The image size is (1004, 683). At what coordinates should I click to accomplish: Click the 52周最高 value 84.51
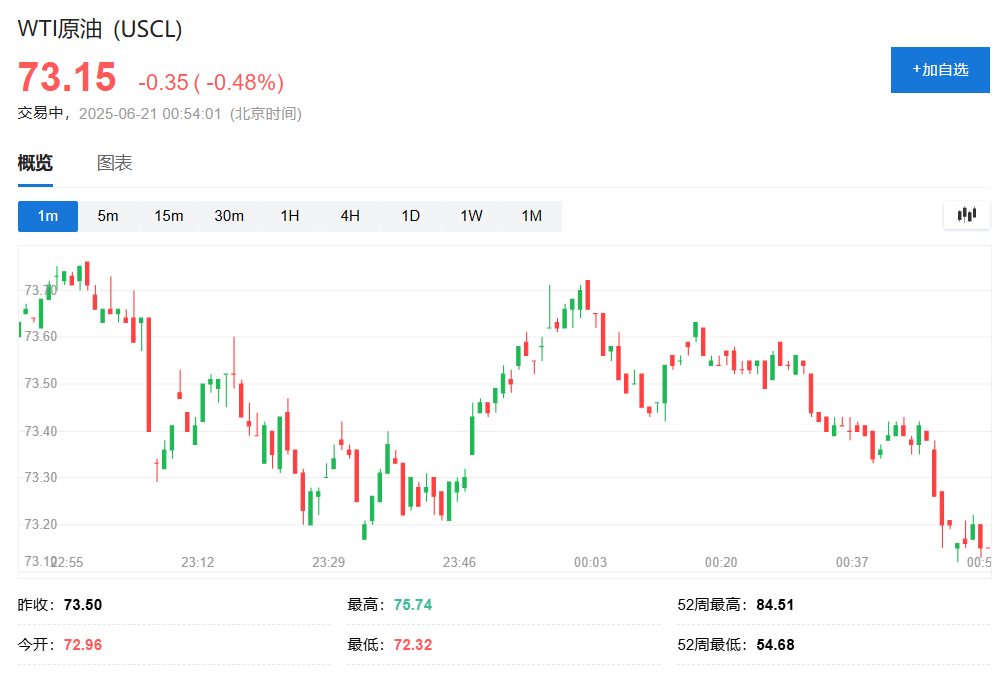click(x=775, y=605)
